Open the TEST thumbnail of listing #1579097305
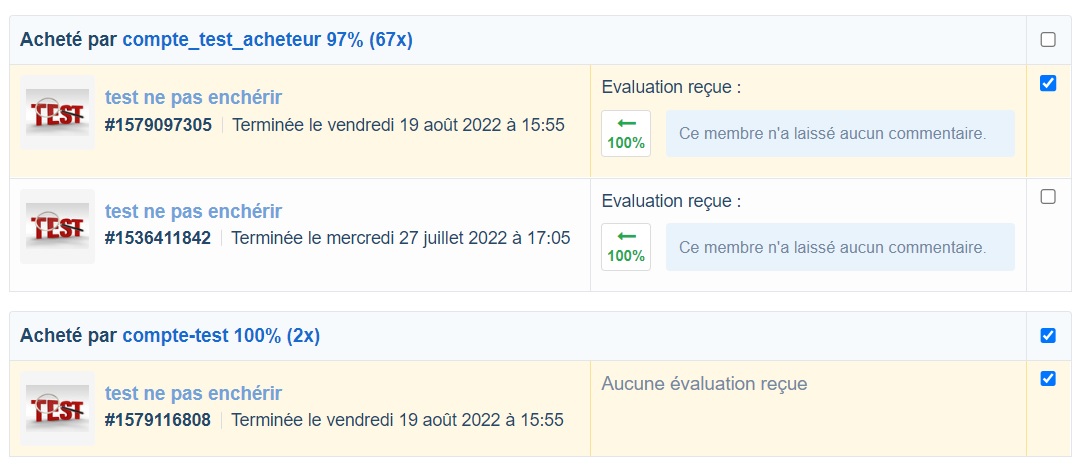Viewport: 1083px width, 466px height. coord(58,112)
